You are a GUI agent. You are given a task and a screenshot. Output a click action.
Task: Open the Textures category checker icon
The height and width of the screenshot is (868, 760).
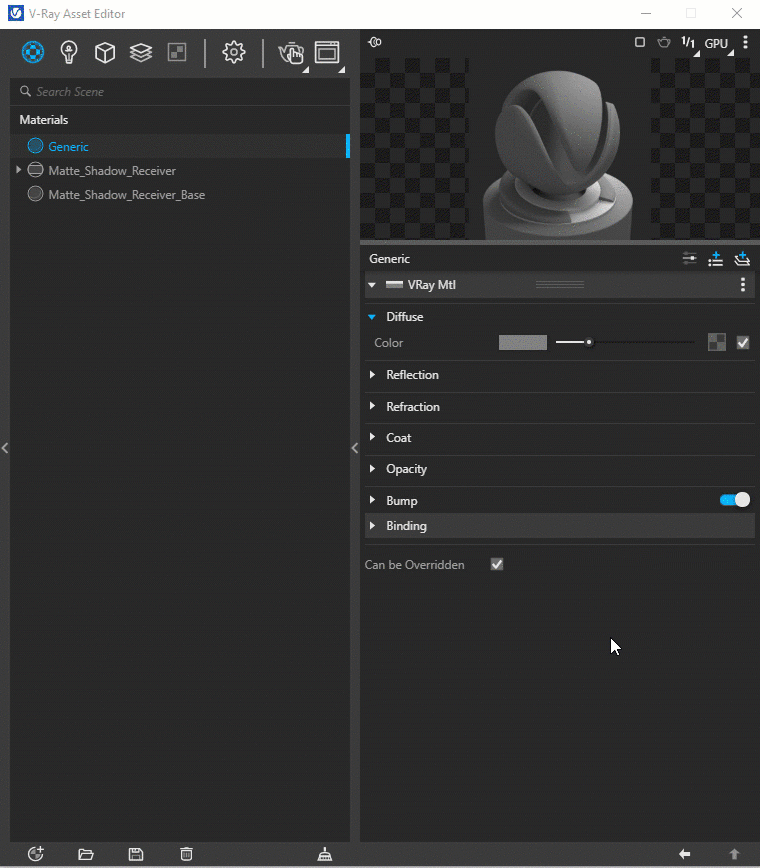(177, 53)
